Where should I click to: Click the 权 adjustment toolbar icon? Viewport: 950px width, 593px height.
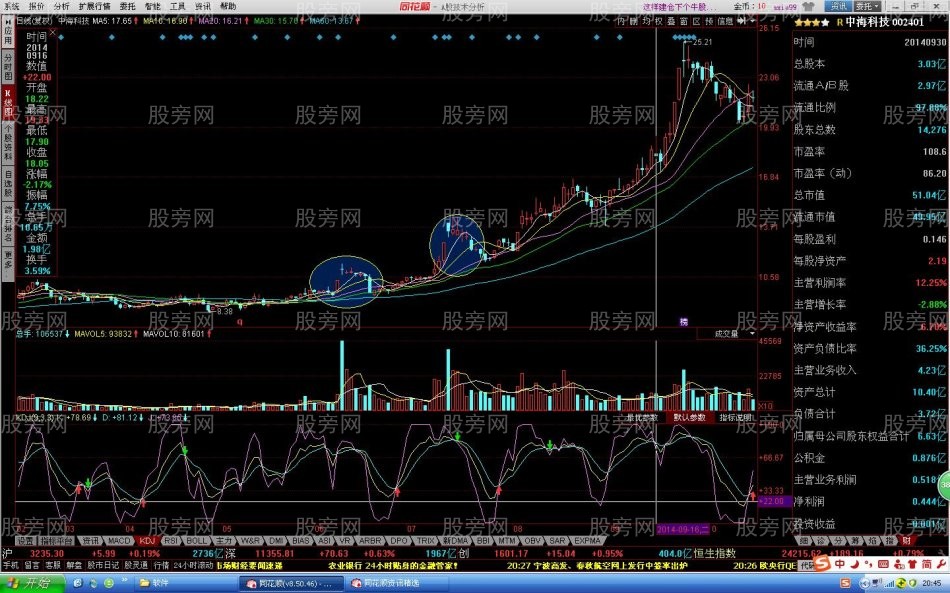click(x=659, y=21)
